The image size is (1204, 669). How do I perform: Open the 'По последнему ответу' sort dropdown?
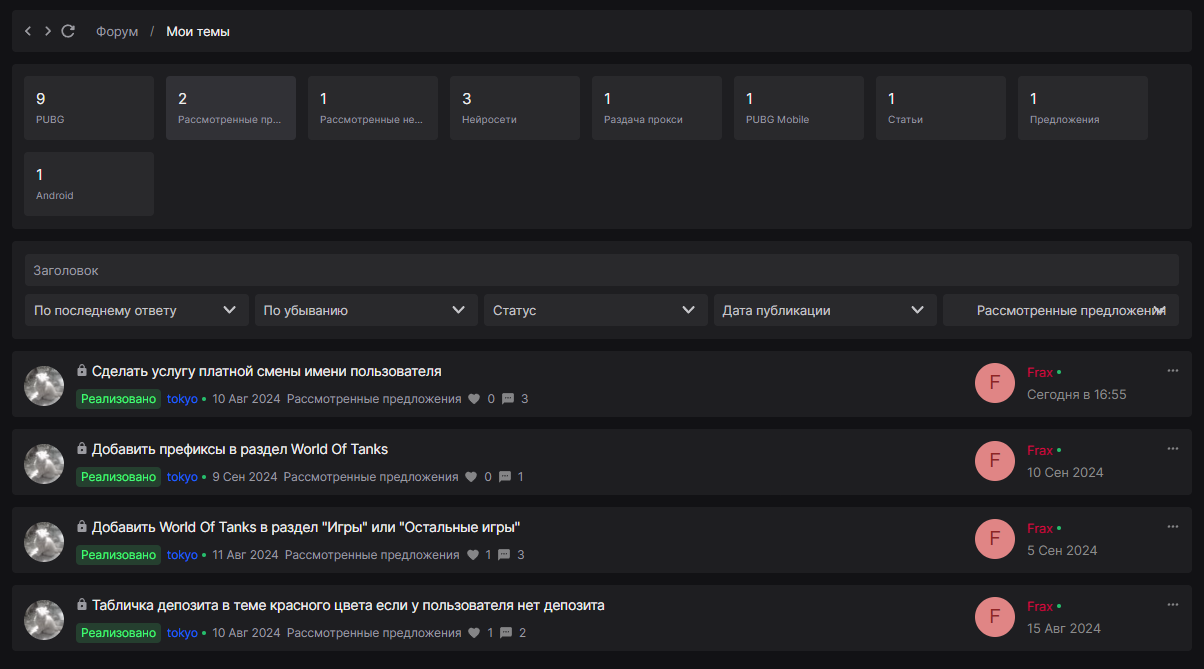click(137, 310)
